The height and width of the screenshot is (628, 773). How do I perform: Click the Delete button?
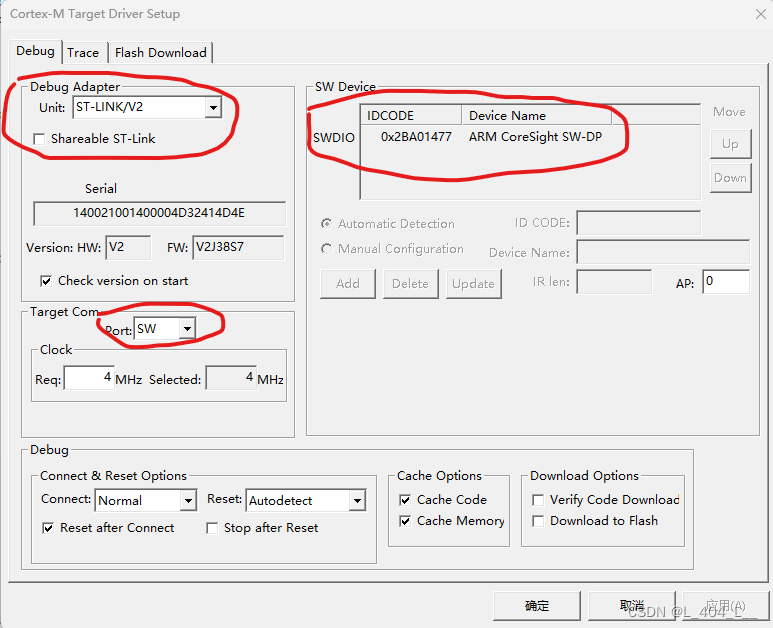point(411,283)
